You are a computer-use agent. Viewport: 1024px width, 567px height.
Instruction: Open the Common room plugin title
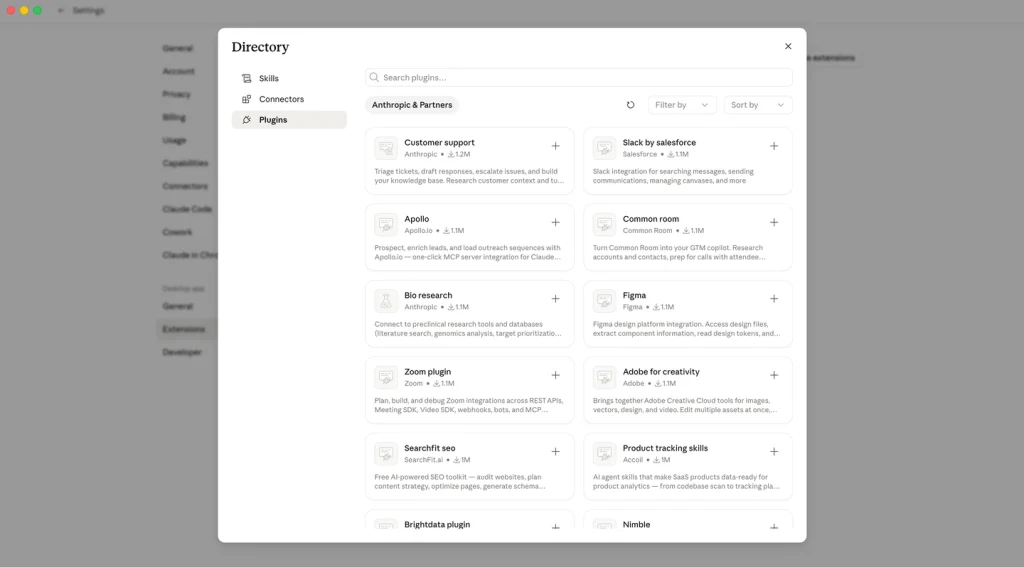click(650, 219)
